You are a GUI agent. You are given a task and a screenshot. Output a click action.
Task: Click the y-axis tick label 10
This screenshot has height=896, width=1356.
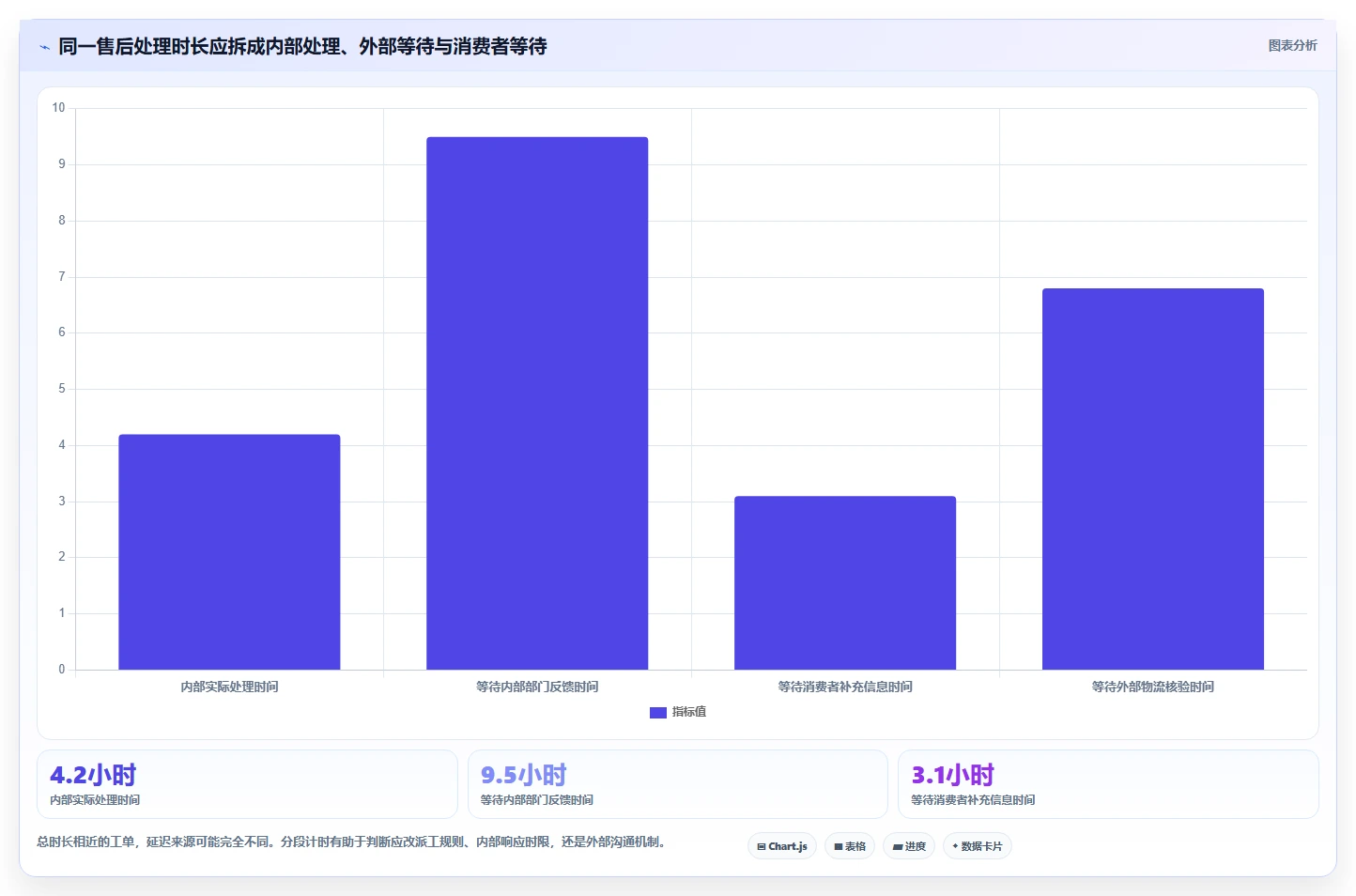(x=59, y=108)
